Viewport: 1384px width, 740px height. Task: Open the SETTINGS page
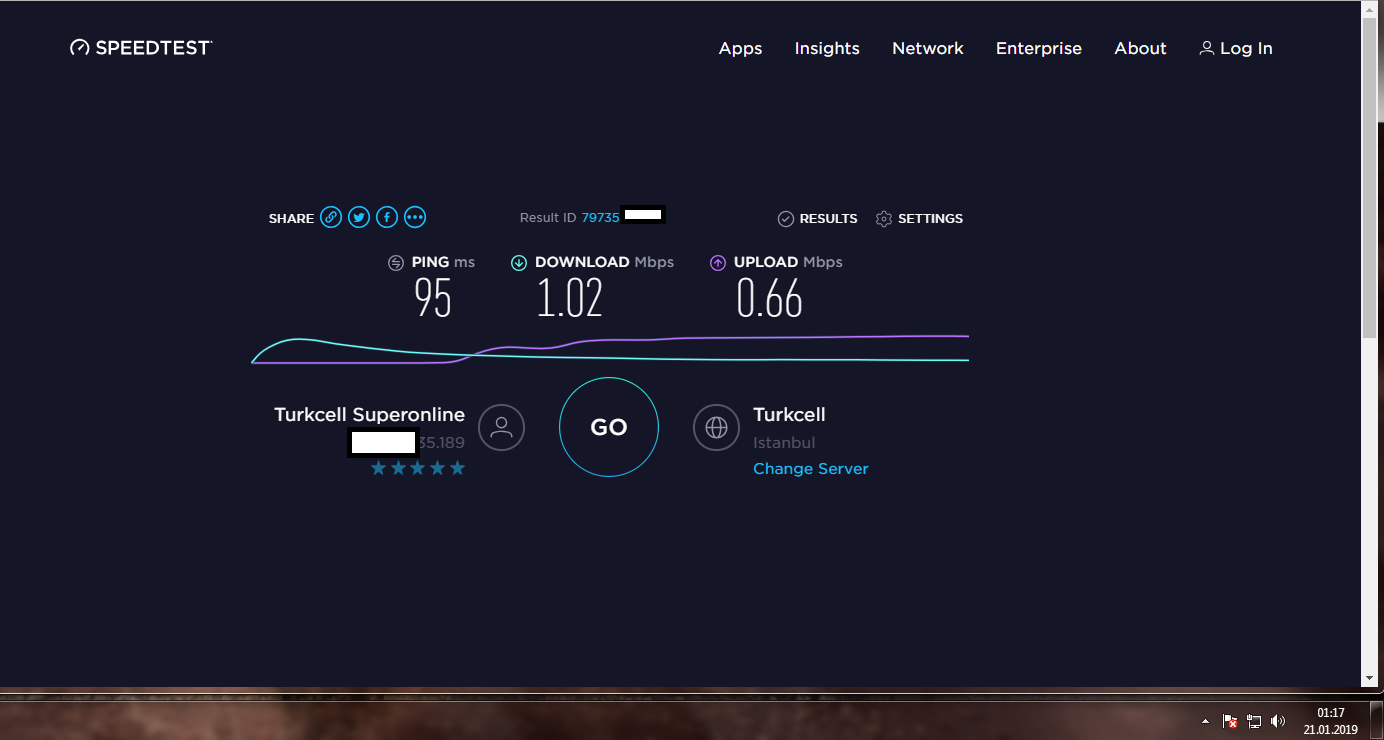pos(930,218)
